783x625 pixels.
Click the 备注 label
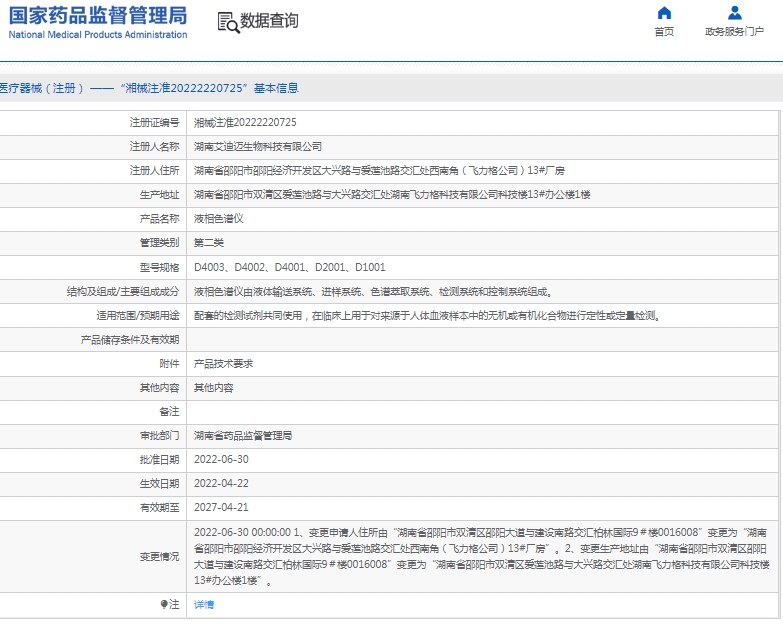[x=169, y=412]
